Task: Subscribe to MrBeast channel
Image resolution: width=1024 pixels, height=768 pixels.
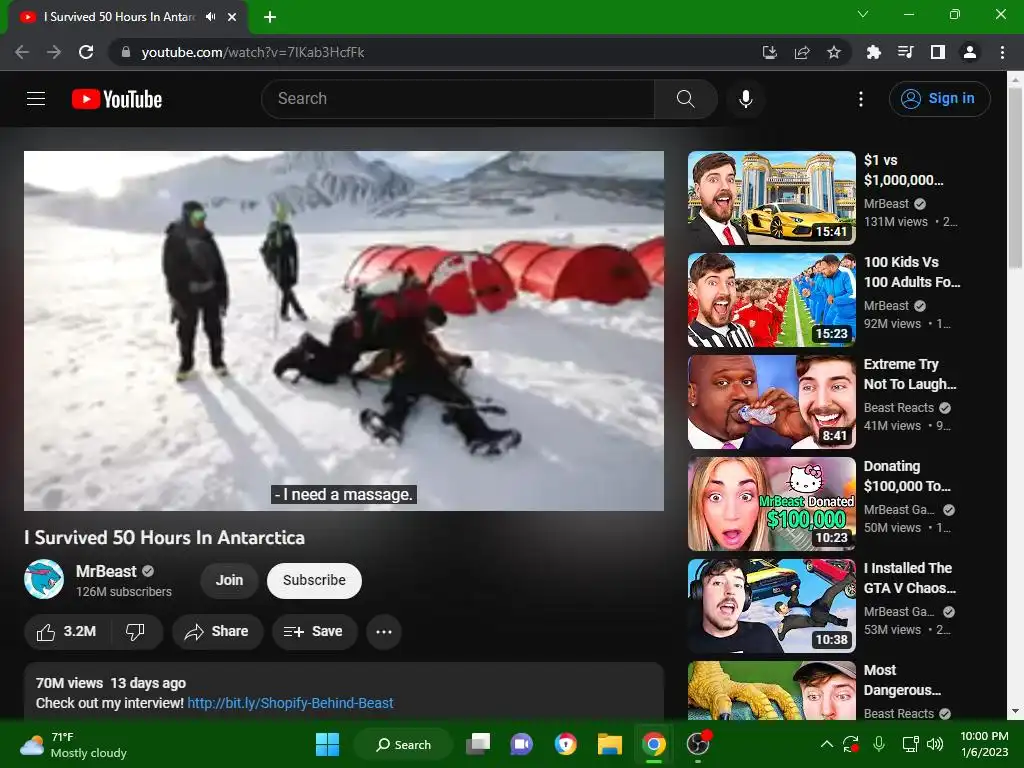Action: 314,581
